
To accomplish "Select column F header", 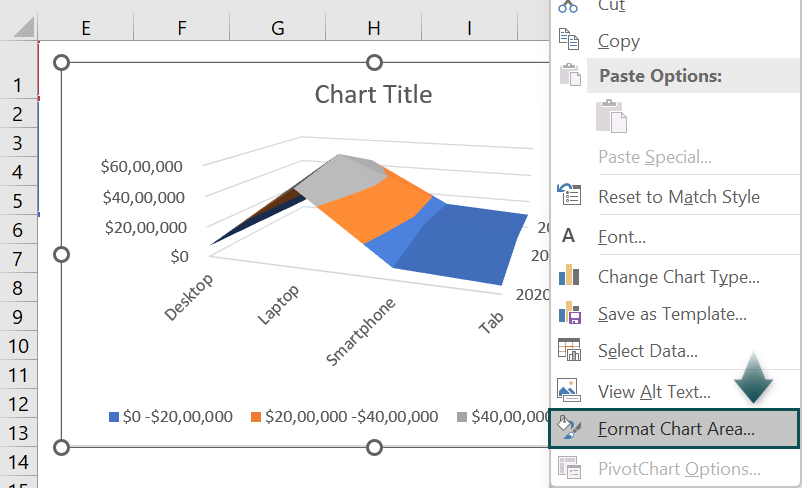I will tap(182, 28).
